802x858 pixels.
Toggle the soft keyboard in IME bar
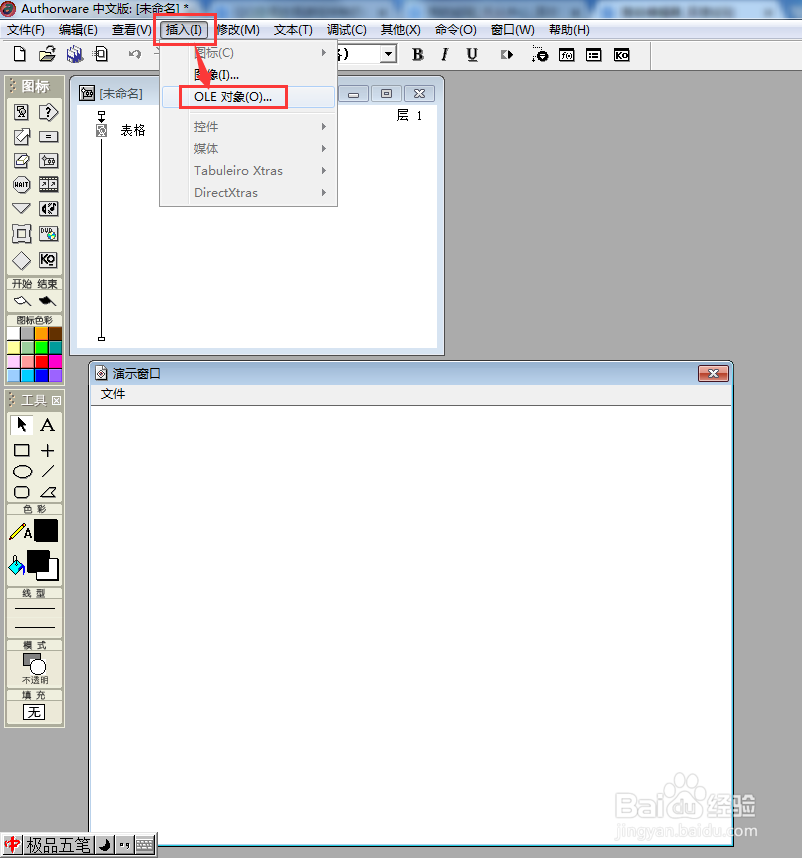pyautogui.click(x=144, y=845)
